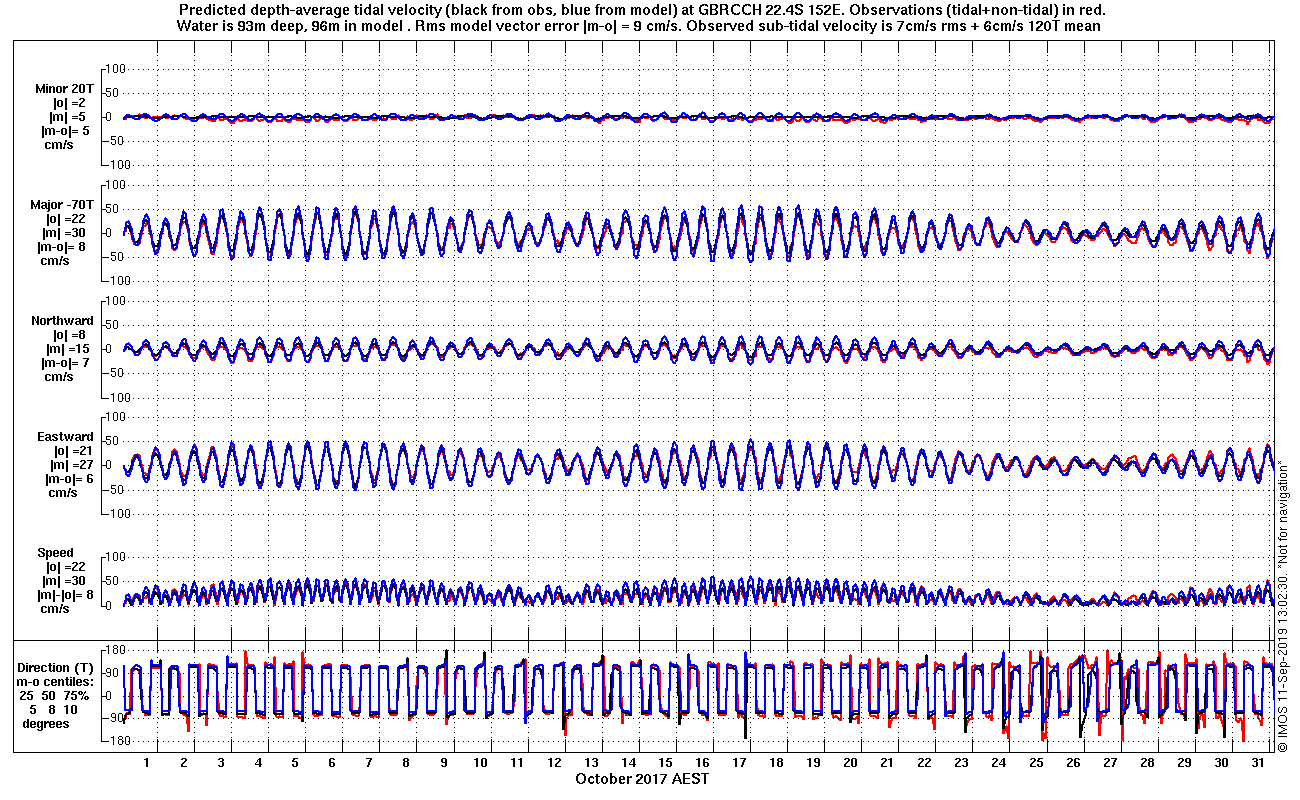Click day '20' on the date axis
This screenshot has height=800, width=1300.
[x=850, y=762]
